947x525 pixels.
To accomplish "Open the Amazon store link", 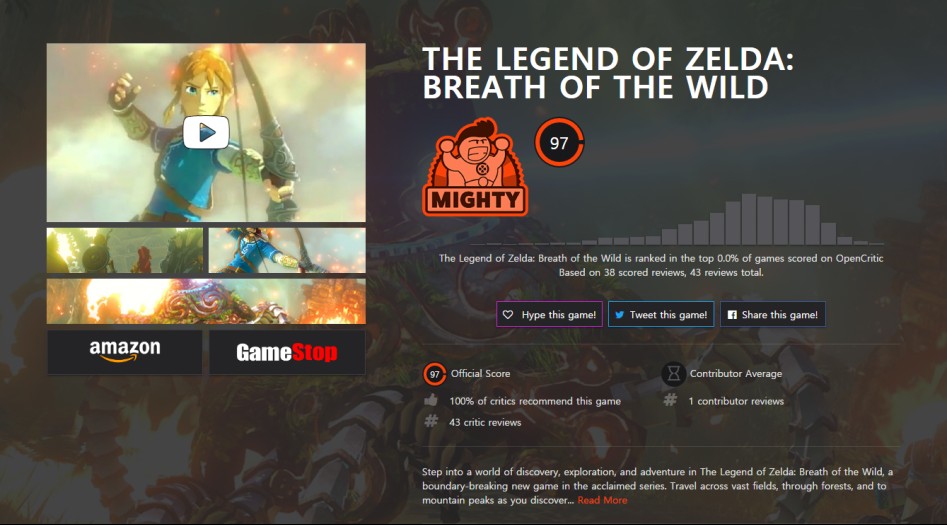I will click(x=125, y=352).
